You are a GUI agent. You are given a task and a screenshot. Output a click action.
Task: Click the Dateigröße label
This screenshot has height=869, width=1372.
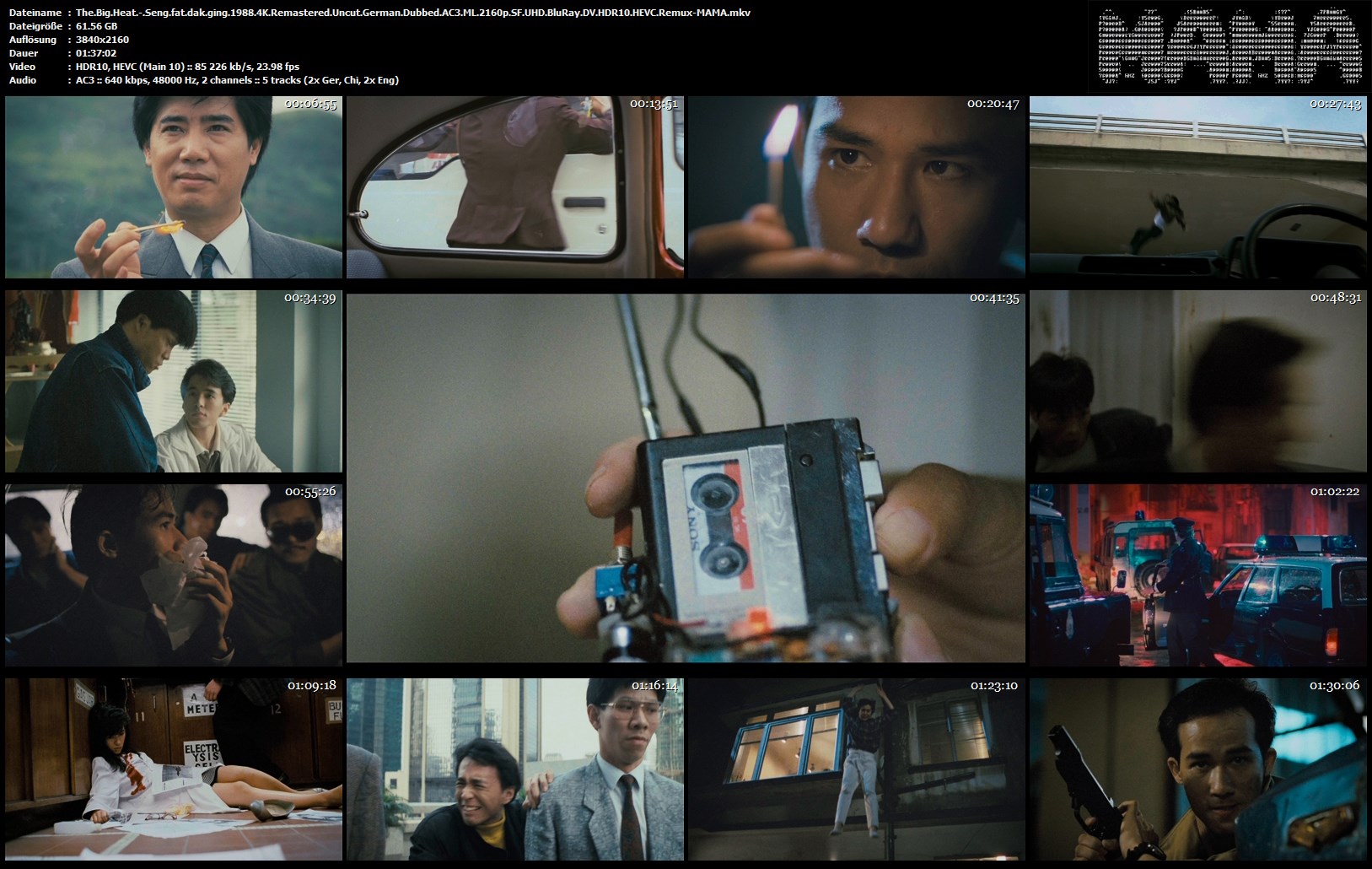(35, 26)
